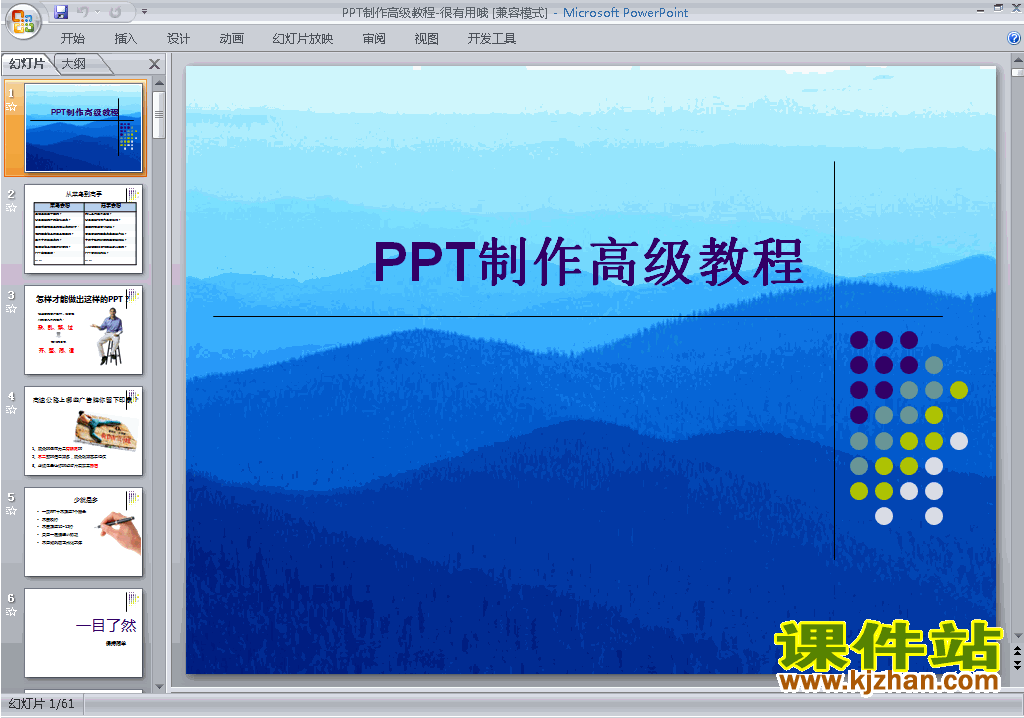The width and height of the screenshot is (1024, 718).
Task: Open the 审阅 ribbon tab
Action: pos(374,39)
